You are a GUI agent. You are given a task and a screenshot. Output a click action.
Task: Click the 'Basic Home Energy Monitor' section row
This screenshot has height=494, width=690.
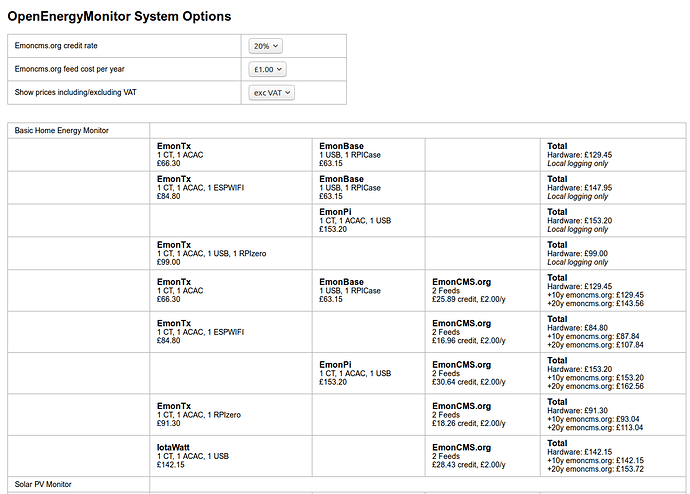click(347, 131)
